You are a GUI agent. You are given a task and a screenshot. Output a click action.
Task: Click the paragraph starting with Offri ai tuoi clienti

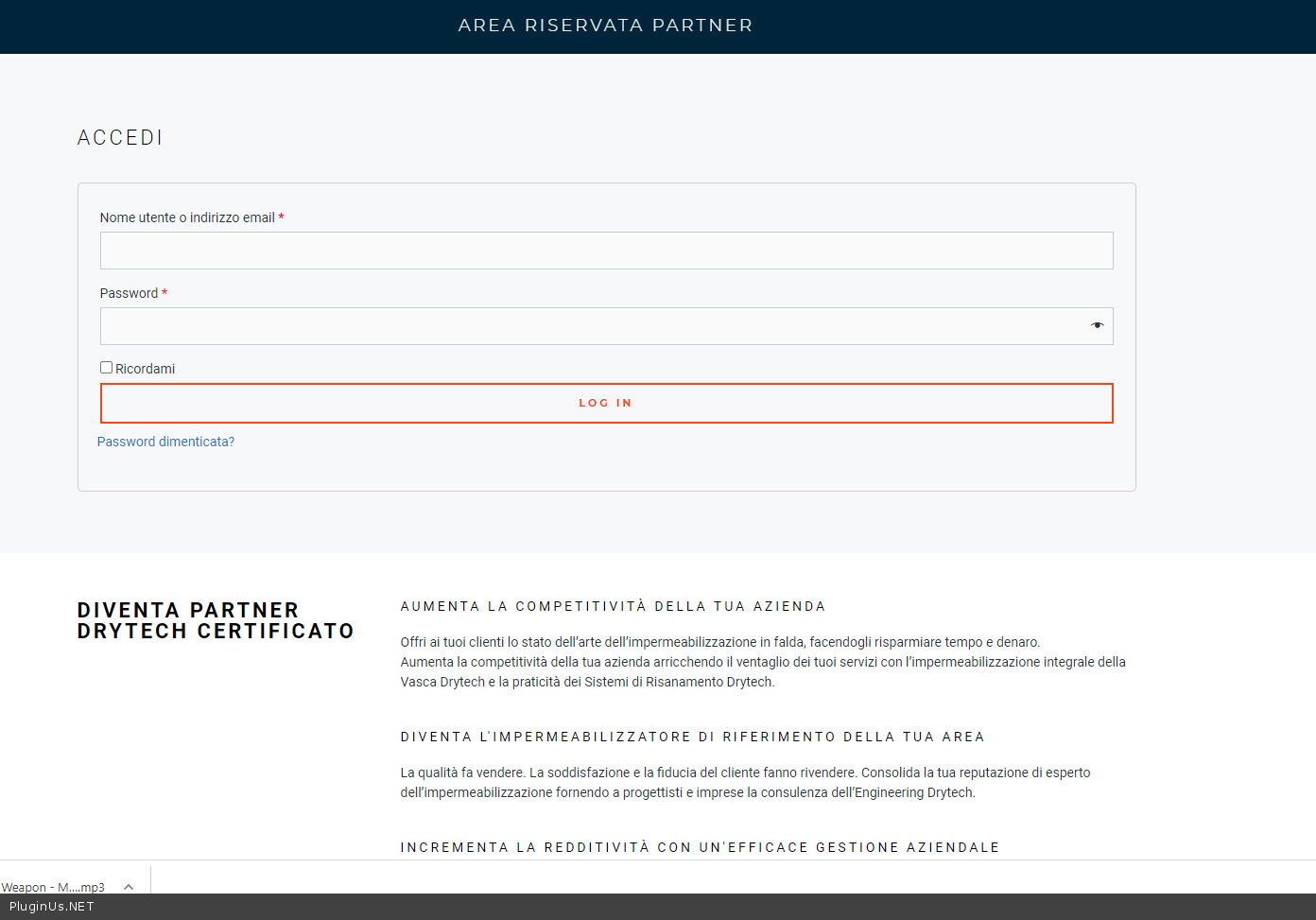762,662
